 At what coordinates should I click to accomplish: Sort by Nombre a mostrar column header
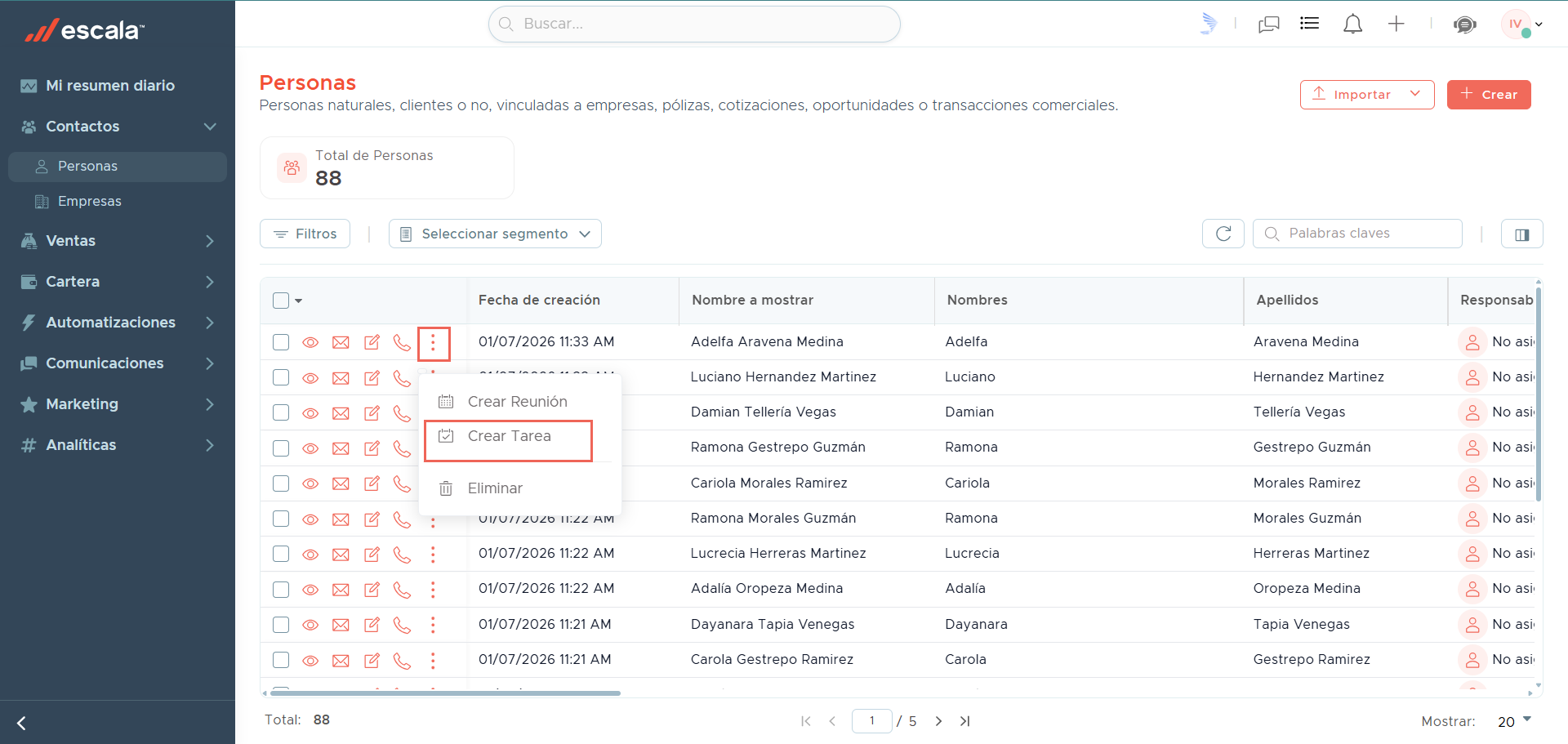(x=752, y=301)
